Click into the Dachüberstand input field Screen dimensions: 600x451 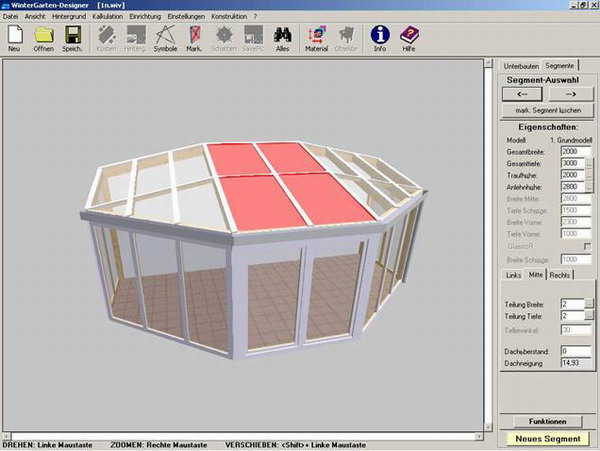click(x=576, y=351)
